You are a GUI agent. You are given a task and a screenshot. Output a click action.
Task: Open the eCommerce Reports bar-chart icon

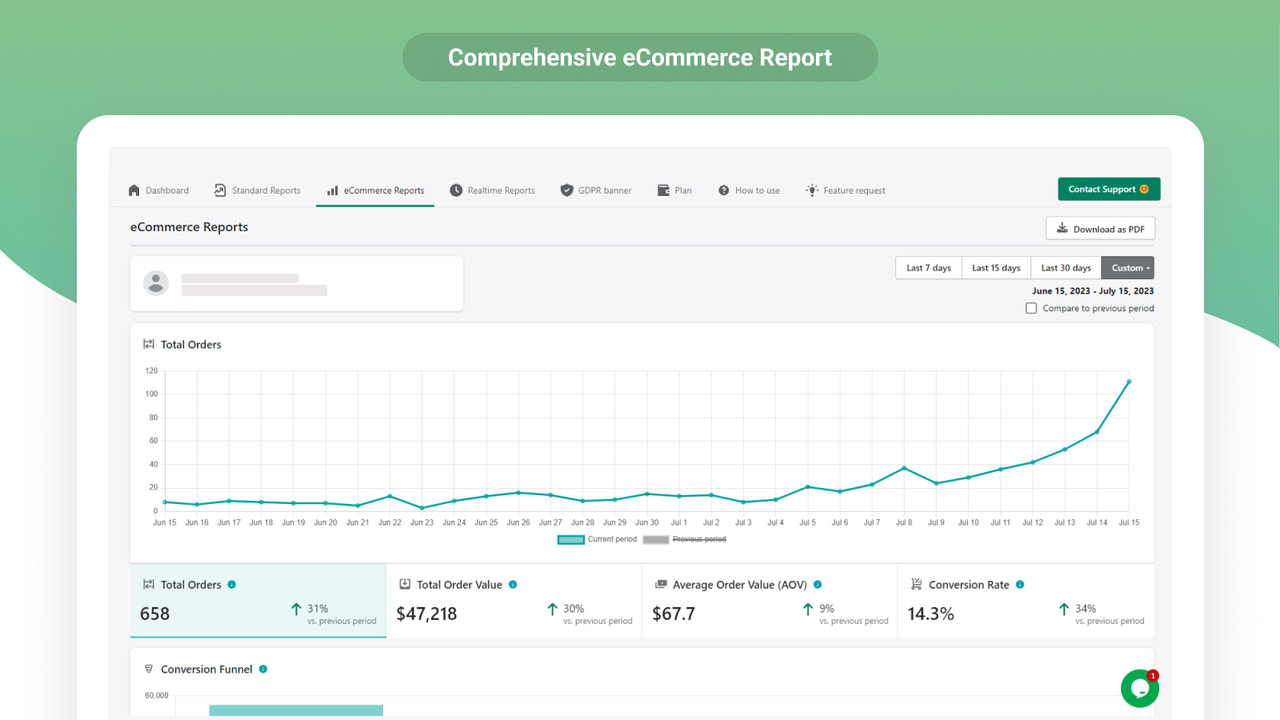(x=332, y=189)
